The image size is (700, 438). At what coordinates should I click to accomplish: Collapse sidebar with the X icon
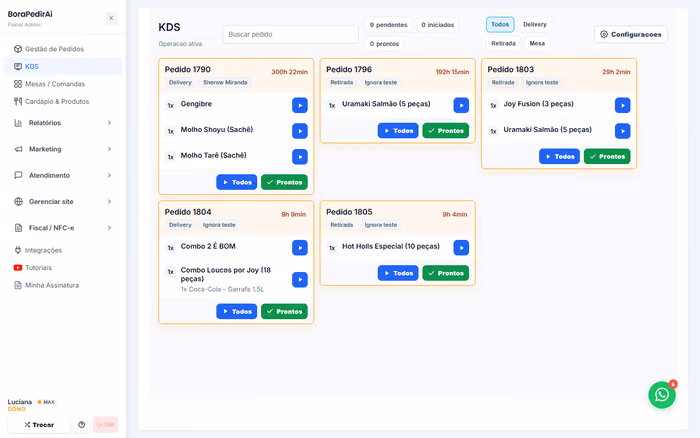(x=111, y=18)
